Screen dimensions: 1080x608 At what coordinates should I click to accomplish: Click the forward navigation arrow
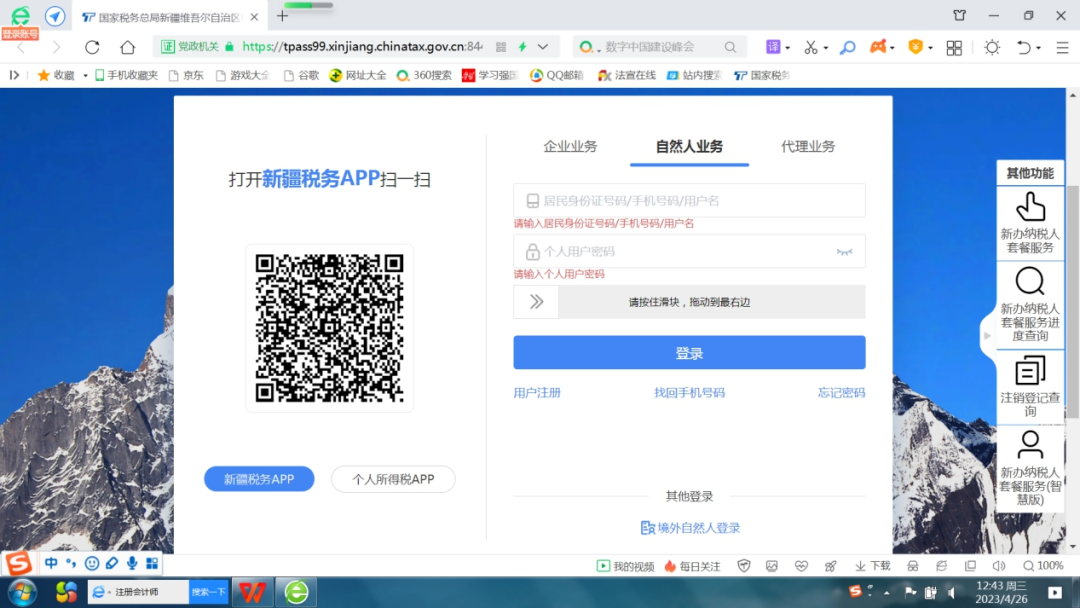(x=56, y=48)
